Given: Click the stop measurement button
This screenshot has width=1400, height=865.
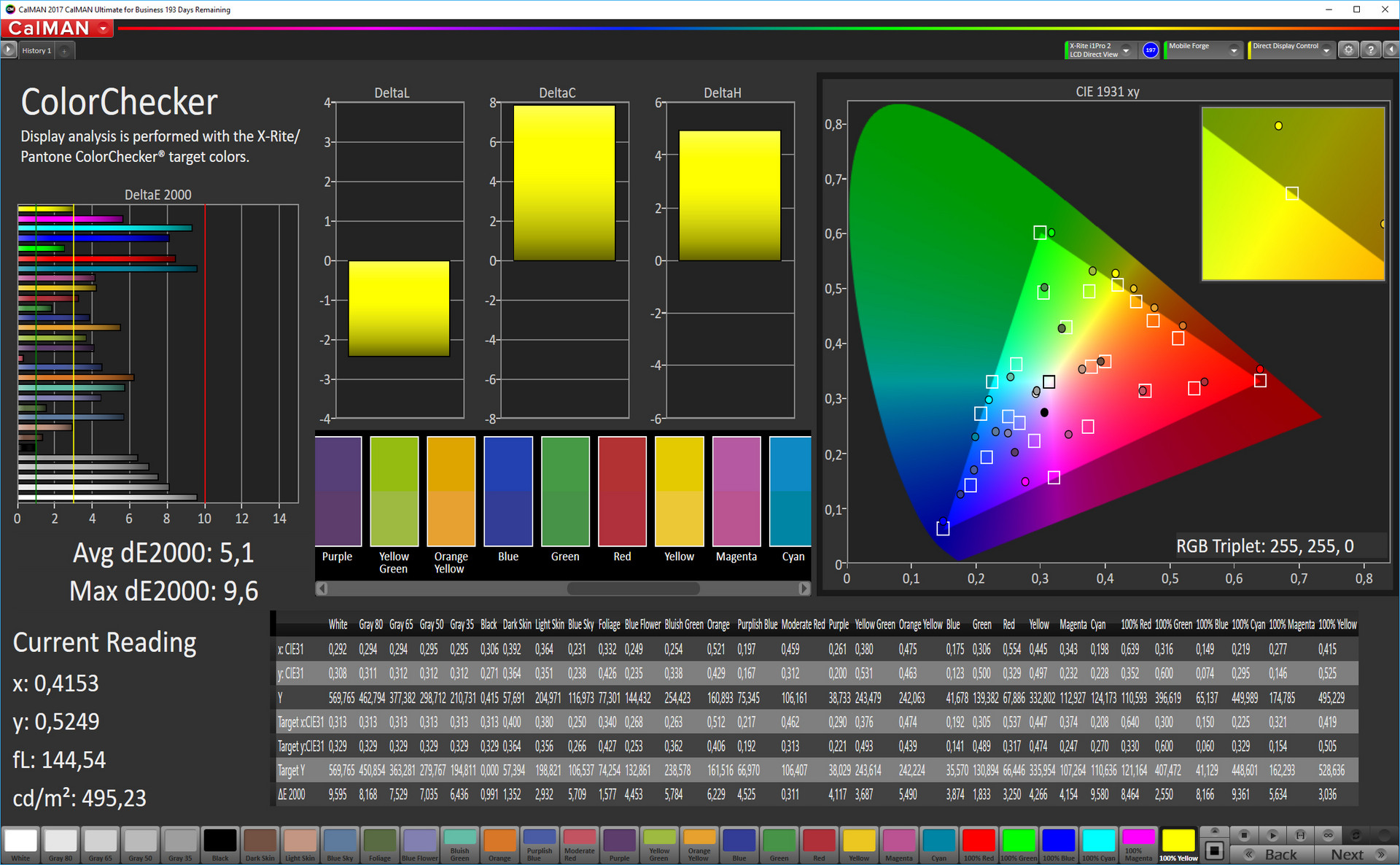Looking at the screenshot, I should [1245, 835].
